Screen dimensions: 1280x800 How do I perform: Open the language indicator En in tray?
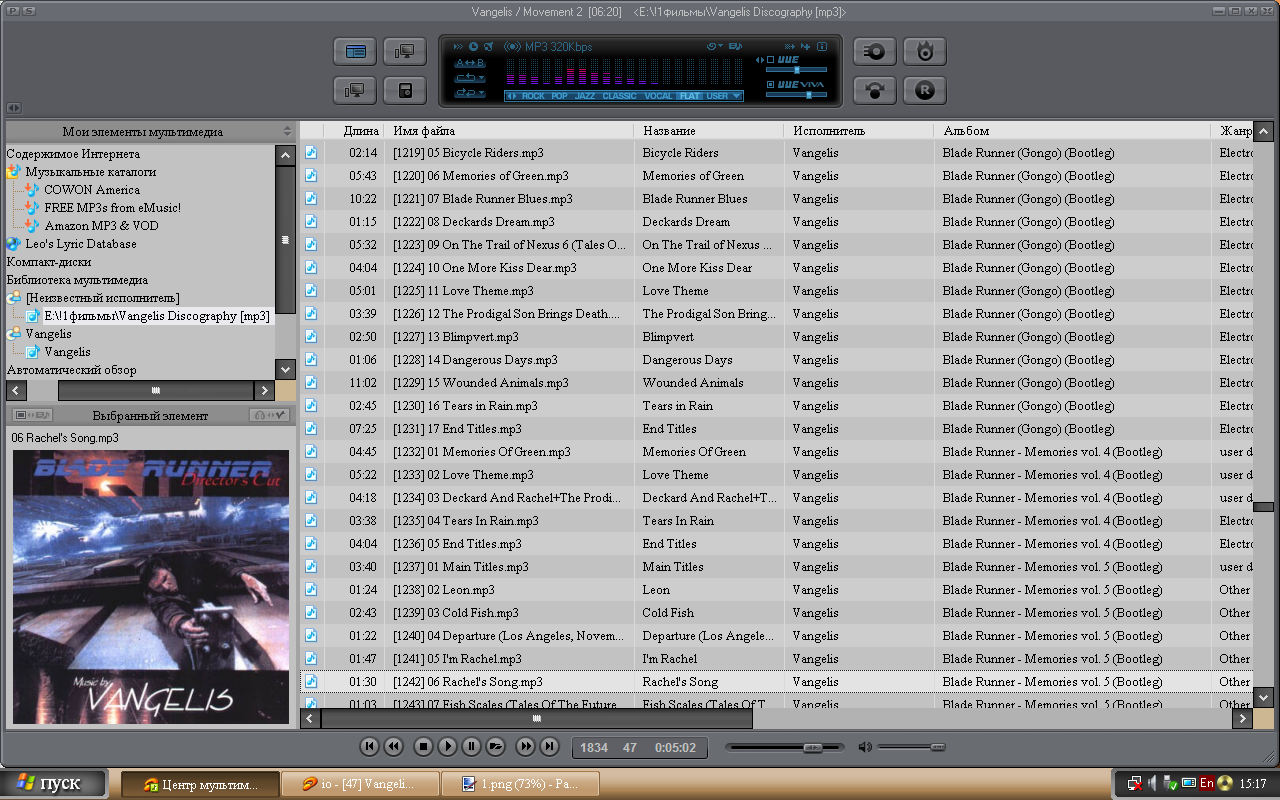1207,784
